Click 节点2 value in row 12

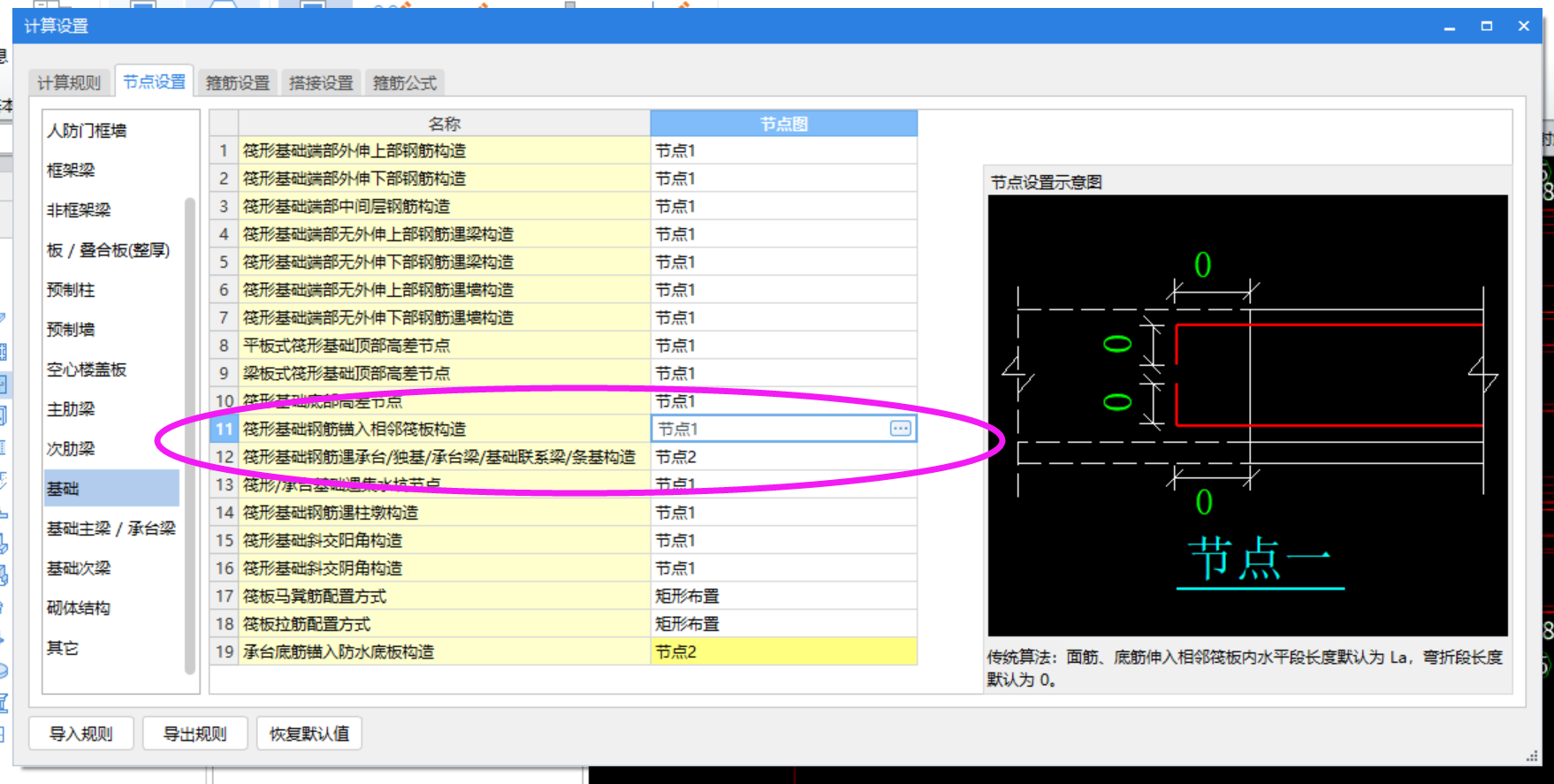click(x=783, y=457)
